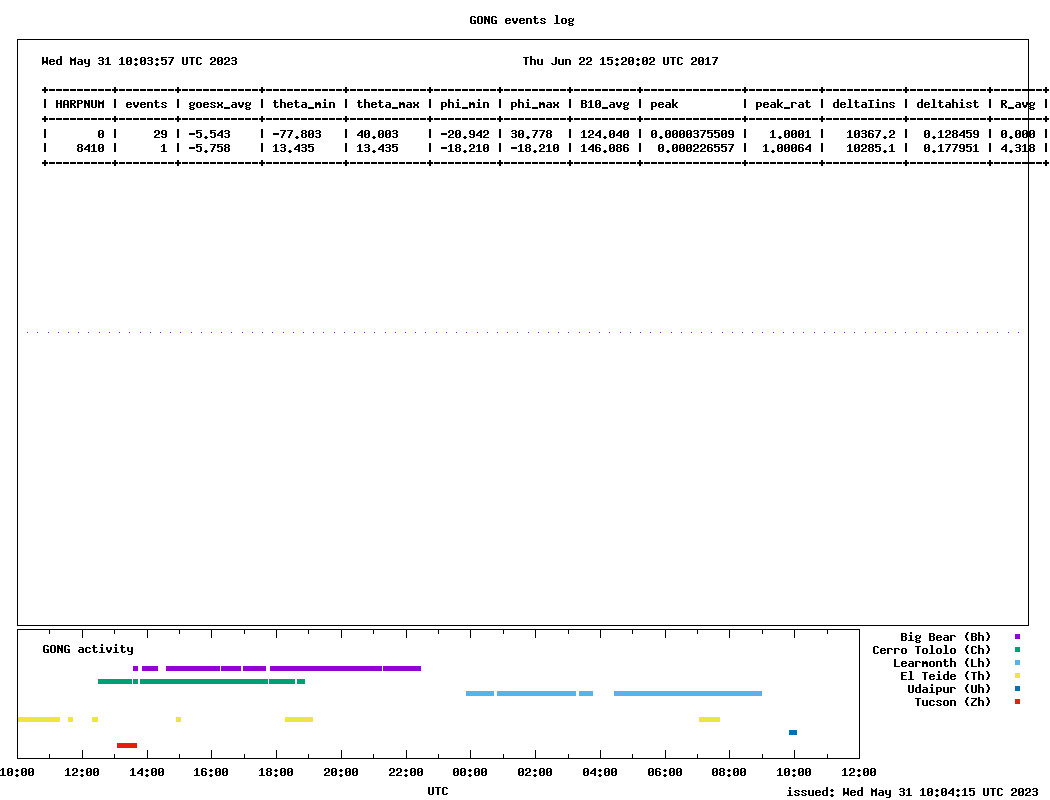Click peak value 0.0000375509

[692, 134]
